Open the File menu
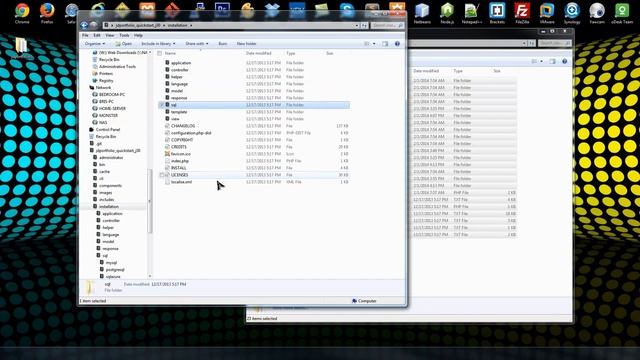The image size is (640, 360). [x=85, y=36]
